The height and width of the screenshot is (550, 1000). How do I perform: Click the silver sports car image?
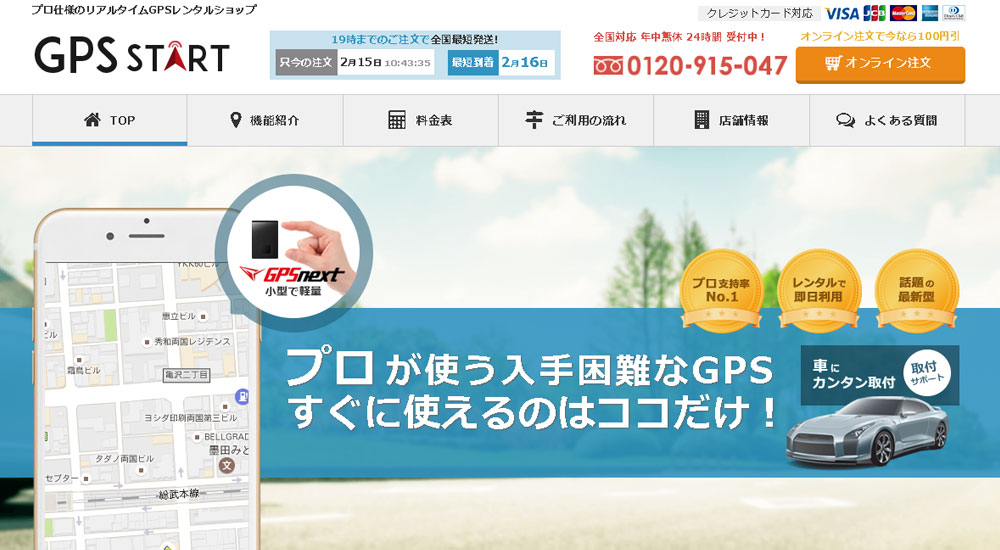click(867, 432)
